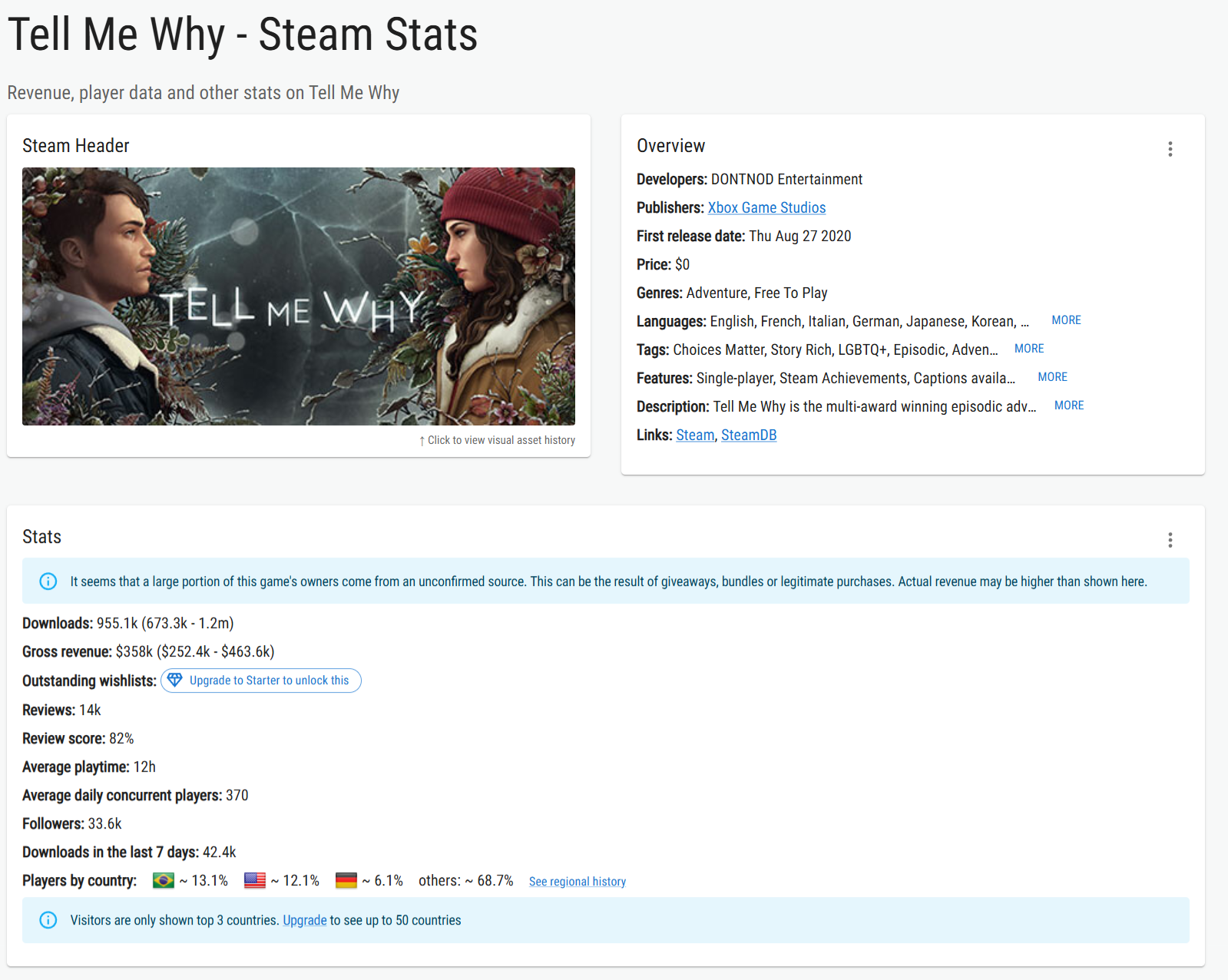Click the subtitle about revenue and player data
The height and width of the screenshot is (980, 1228).
point(204,93)
